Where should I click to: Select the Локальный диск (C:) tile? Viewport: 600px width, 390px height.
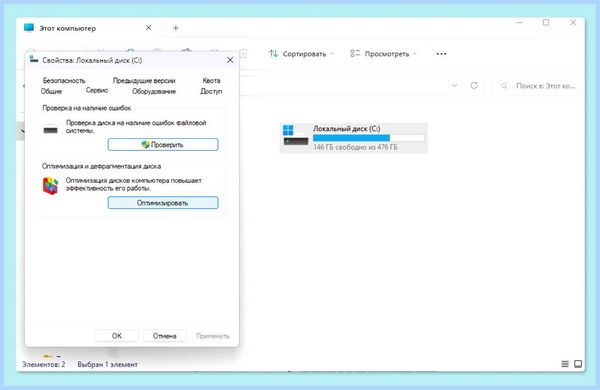point(354,138)
